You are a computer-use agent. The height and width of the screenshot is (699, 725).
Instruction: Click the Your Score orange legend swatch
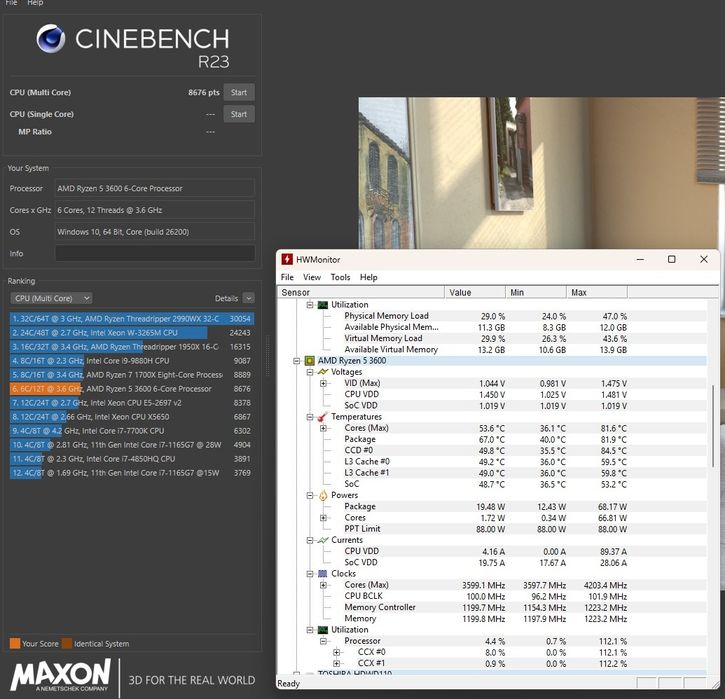coord(15,644)
